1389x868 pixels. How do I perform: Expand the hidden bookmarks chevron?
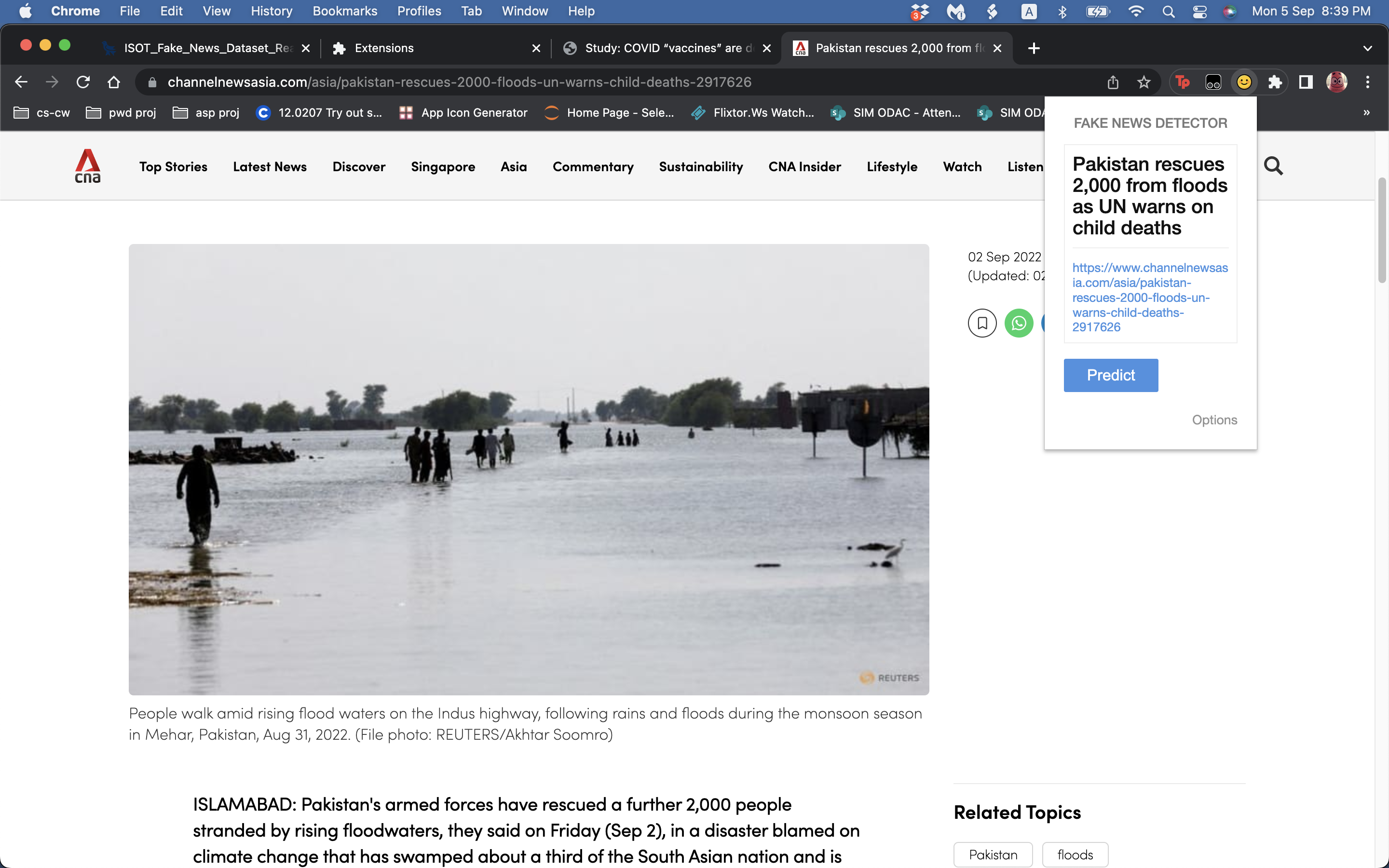point(1367,112)
